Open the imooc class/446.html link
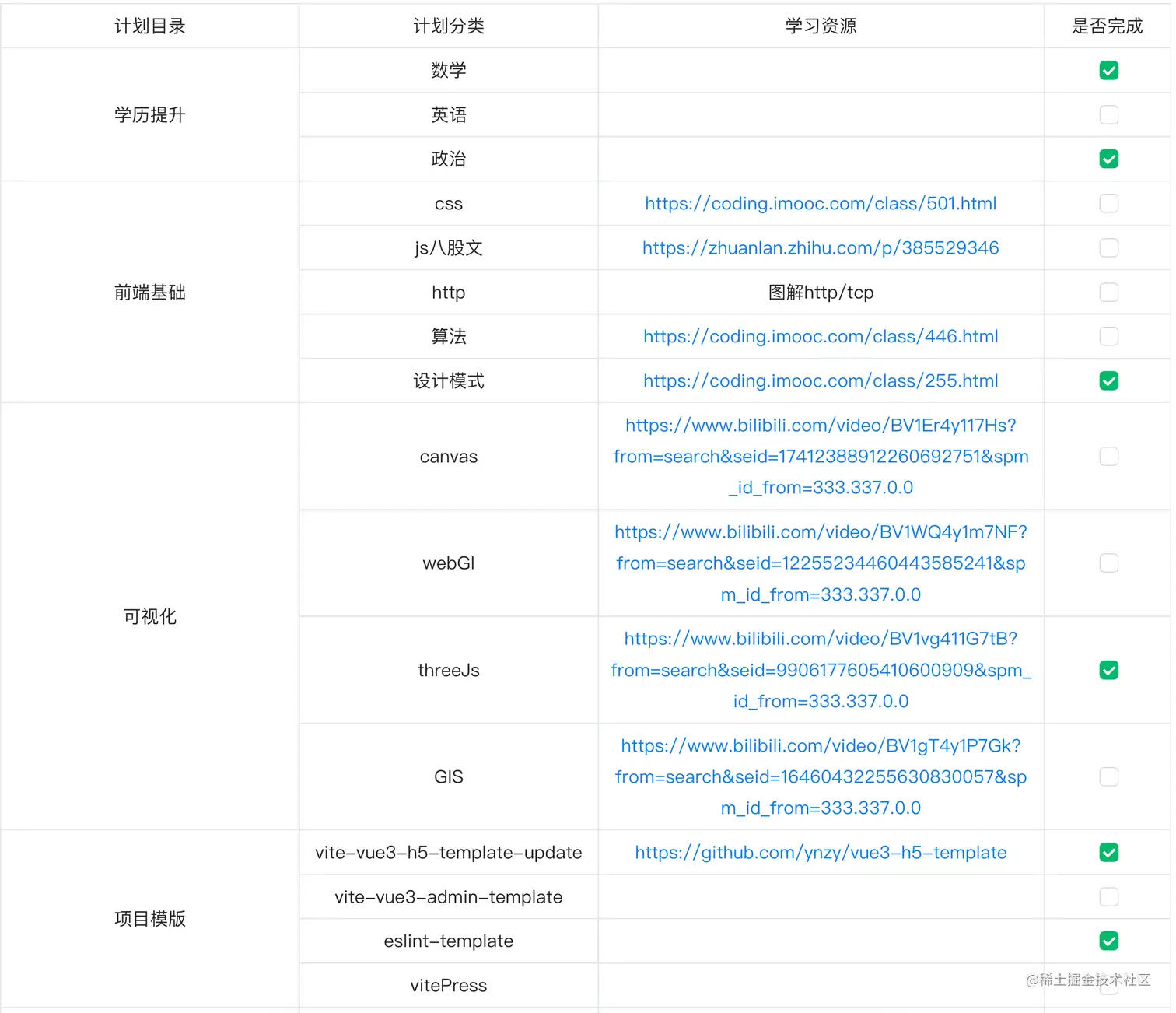1176x1013 pixels. (821, 337)
